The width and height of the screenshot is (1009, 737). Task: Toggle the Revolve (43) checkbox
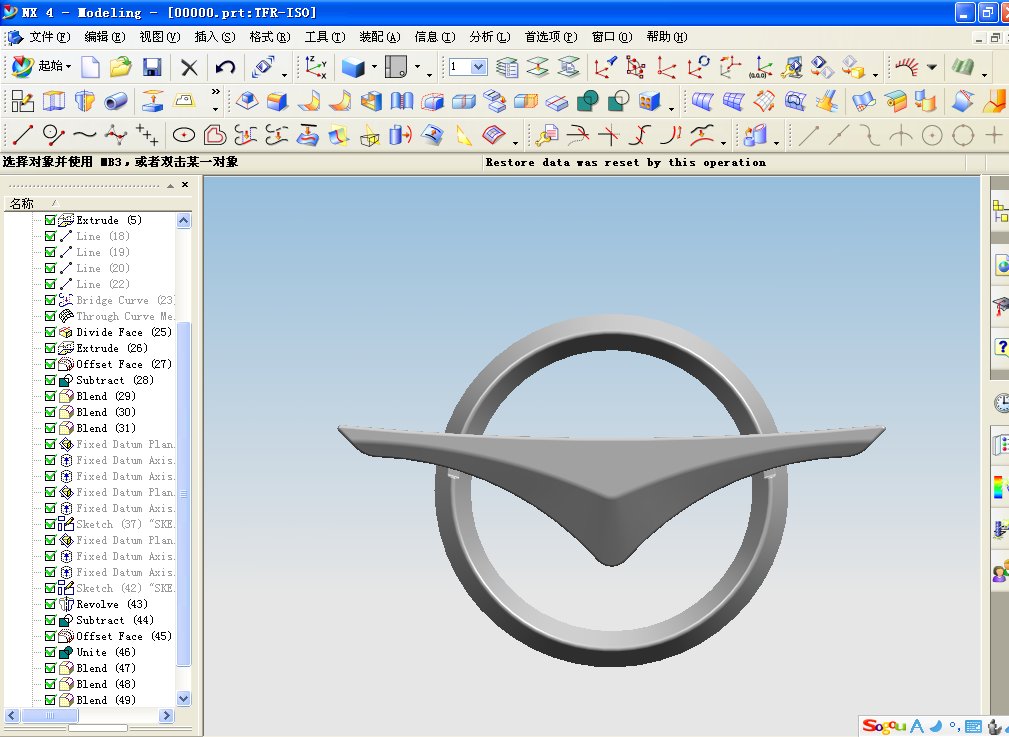(x=50, y=604)
